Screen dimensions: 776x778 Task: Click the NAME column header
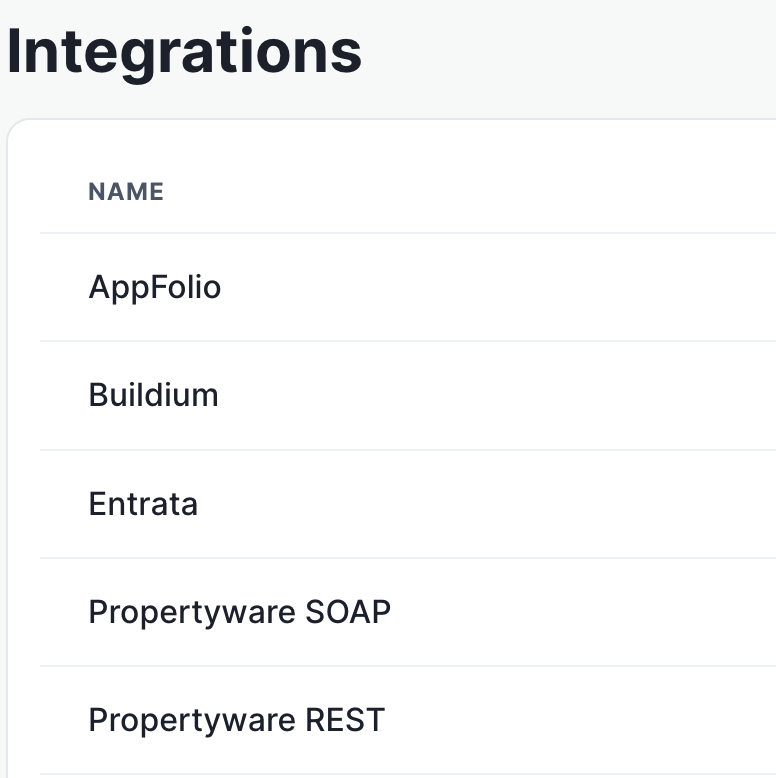126,192
